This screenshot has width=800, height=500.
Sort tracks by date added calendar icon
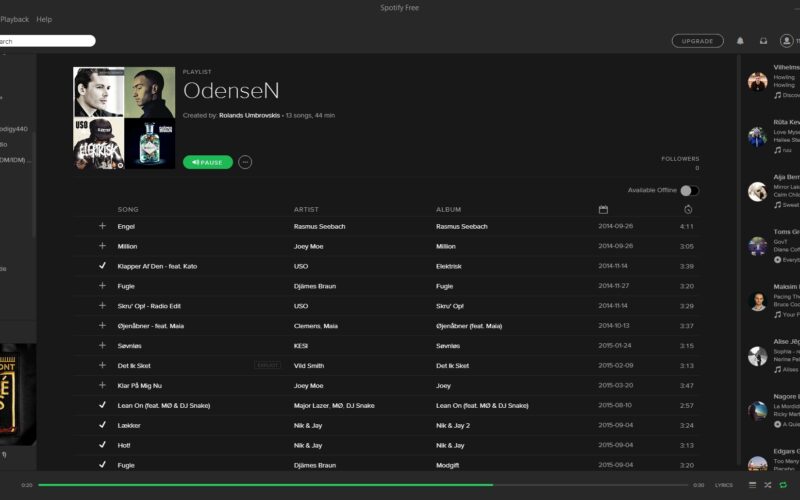603,209
